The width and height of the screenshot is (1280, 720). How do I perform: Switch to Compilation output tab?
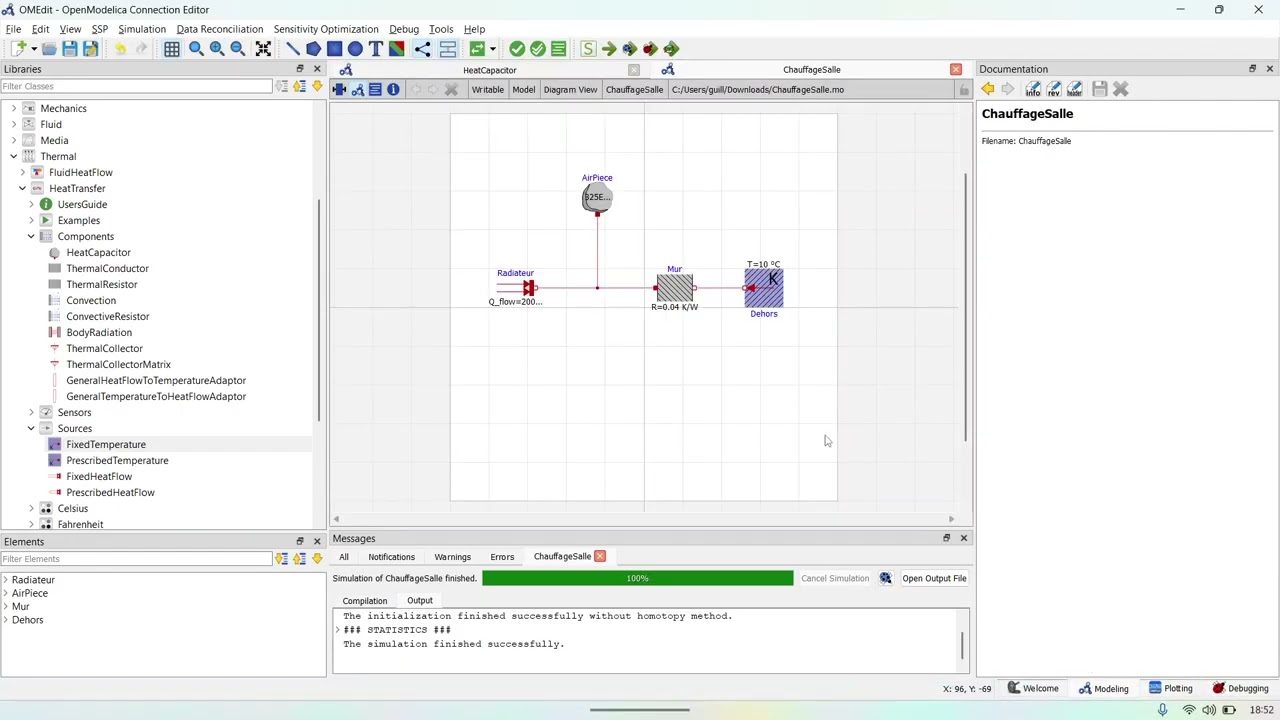(x=365, y=601)
